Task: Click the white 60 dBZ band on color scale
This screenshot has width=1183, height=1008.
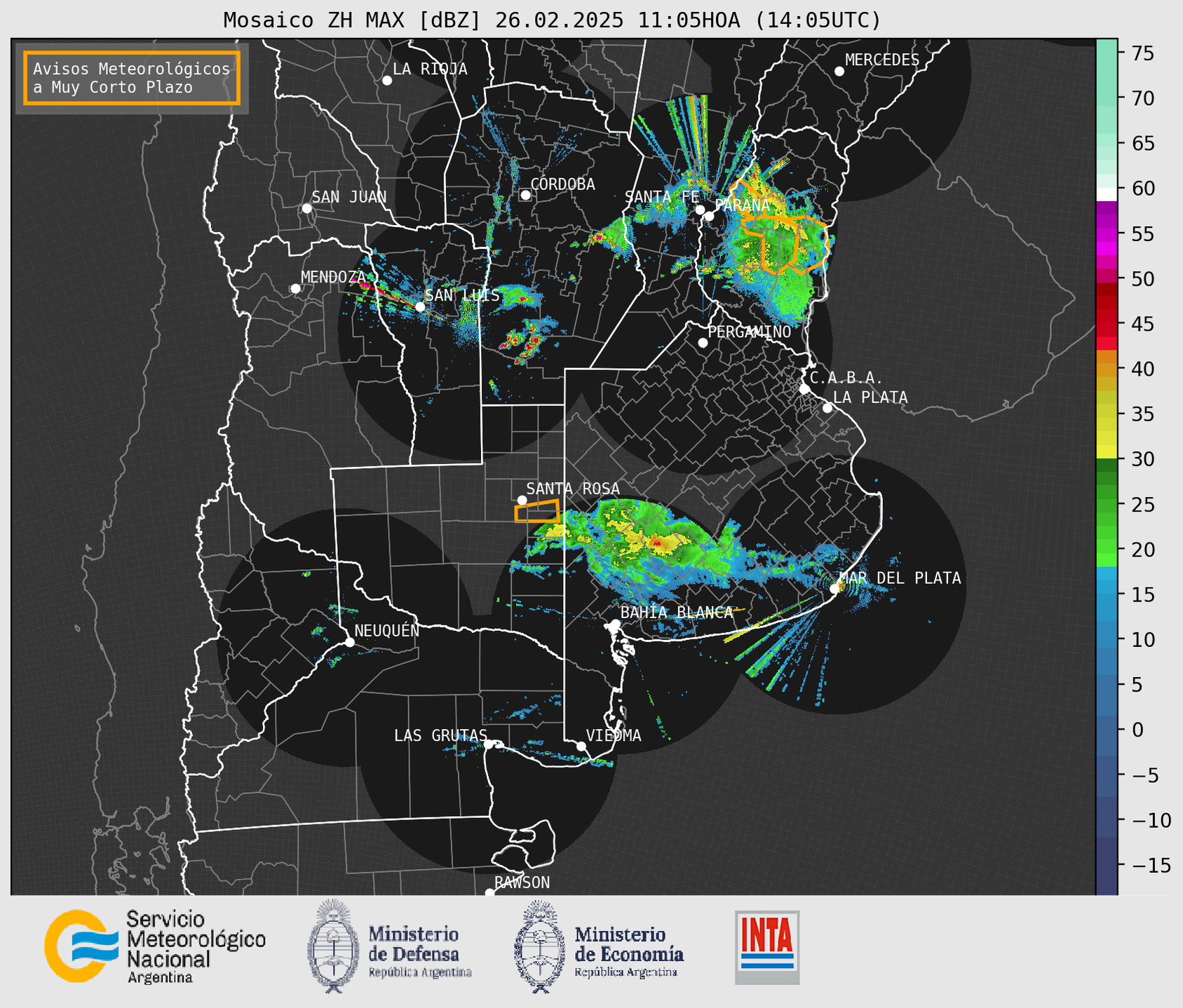Action: click(1107, 193)
